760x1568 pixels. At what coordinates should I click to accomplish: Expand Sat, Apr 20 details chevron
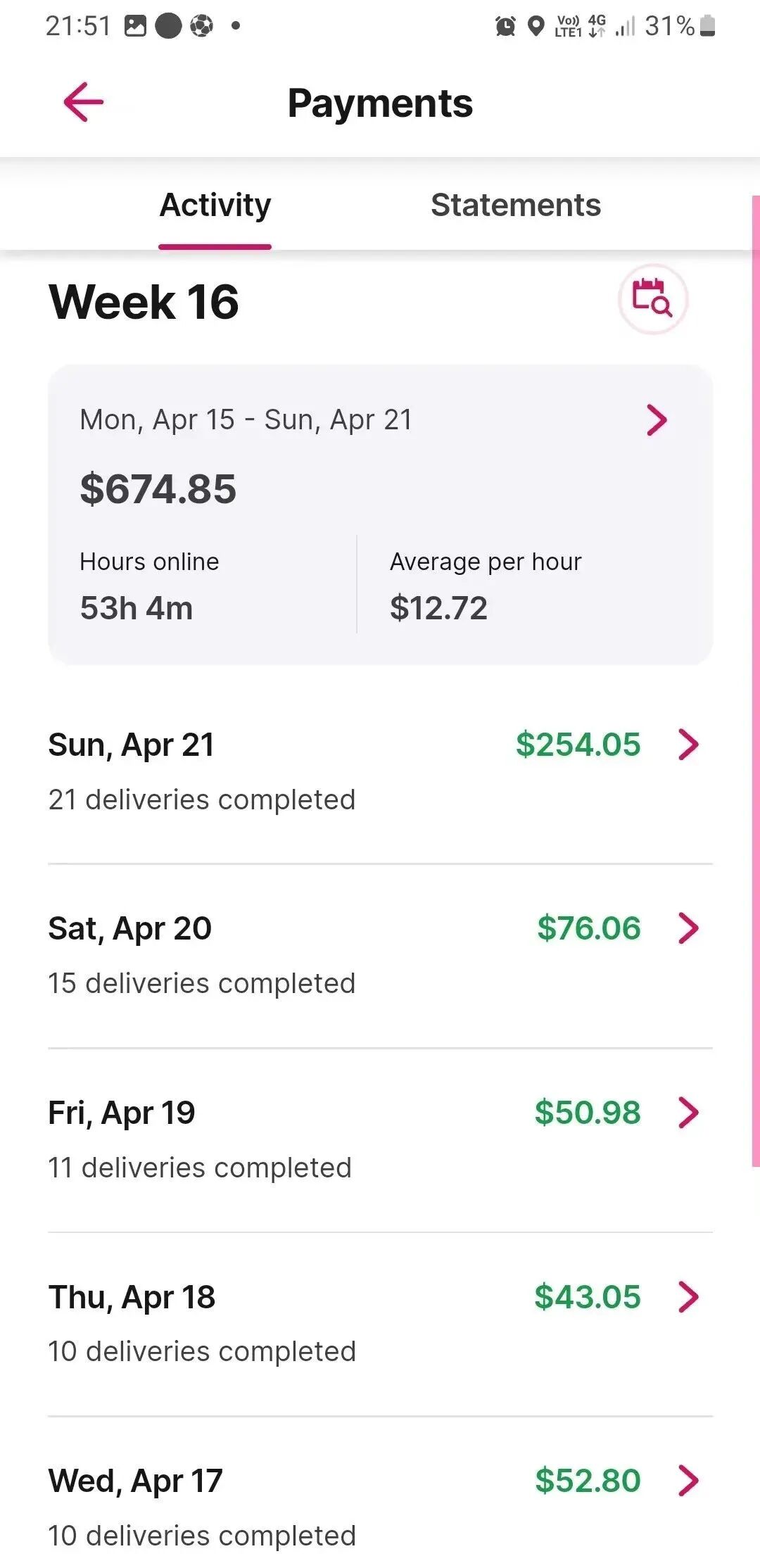pos(688,928)
